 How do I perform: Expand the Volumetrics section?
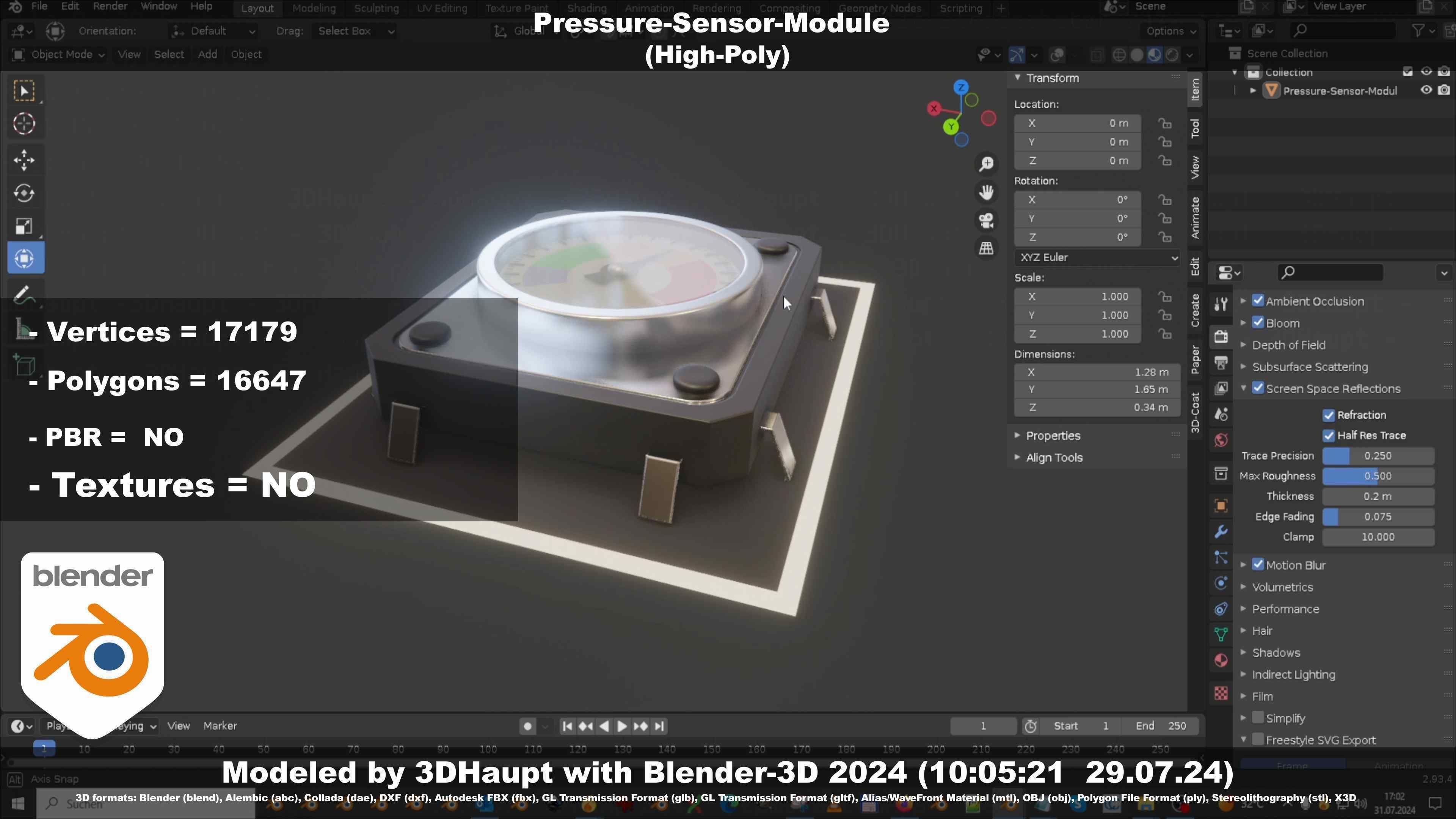coord(1244,587)
